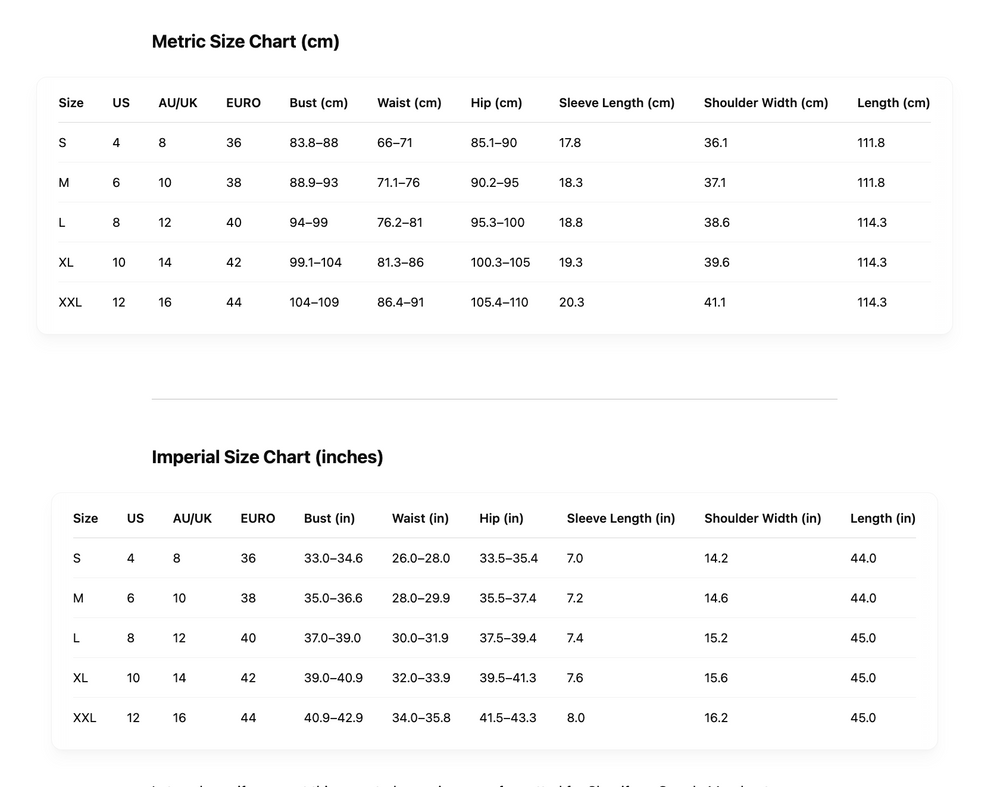Select the 71.1–76 waist cell
Viewport: 1000px width, 787px height.
tap(398, 183)
